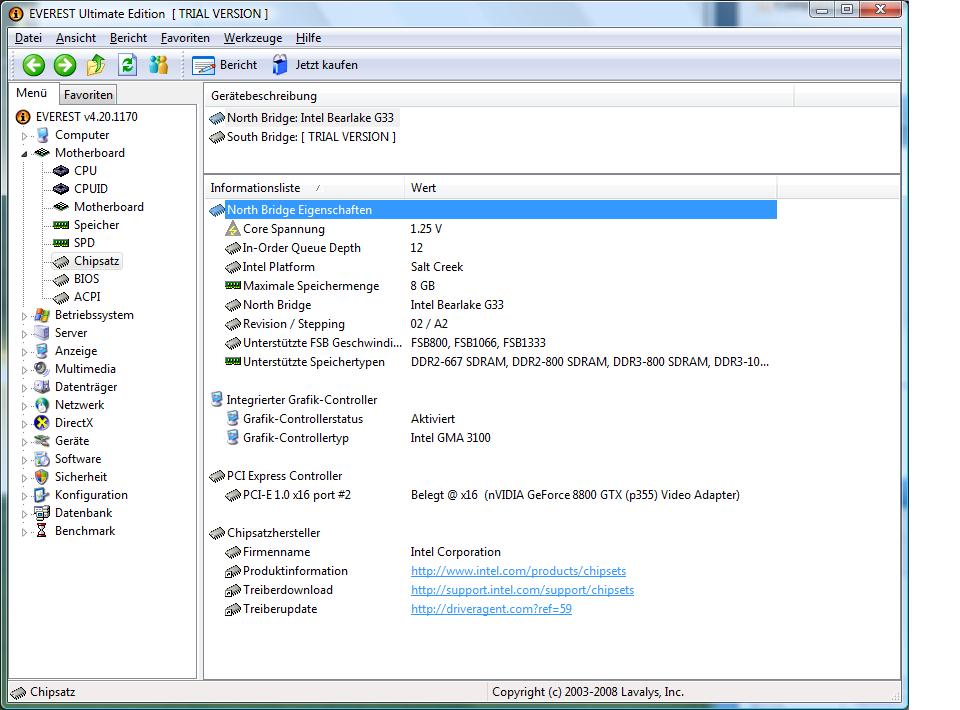Image resolution: width=960 pixels, height=710 pixels.
Task: Select the North Bridge Eigenschaften row
Action: click(x=492, y=210)
